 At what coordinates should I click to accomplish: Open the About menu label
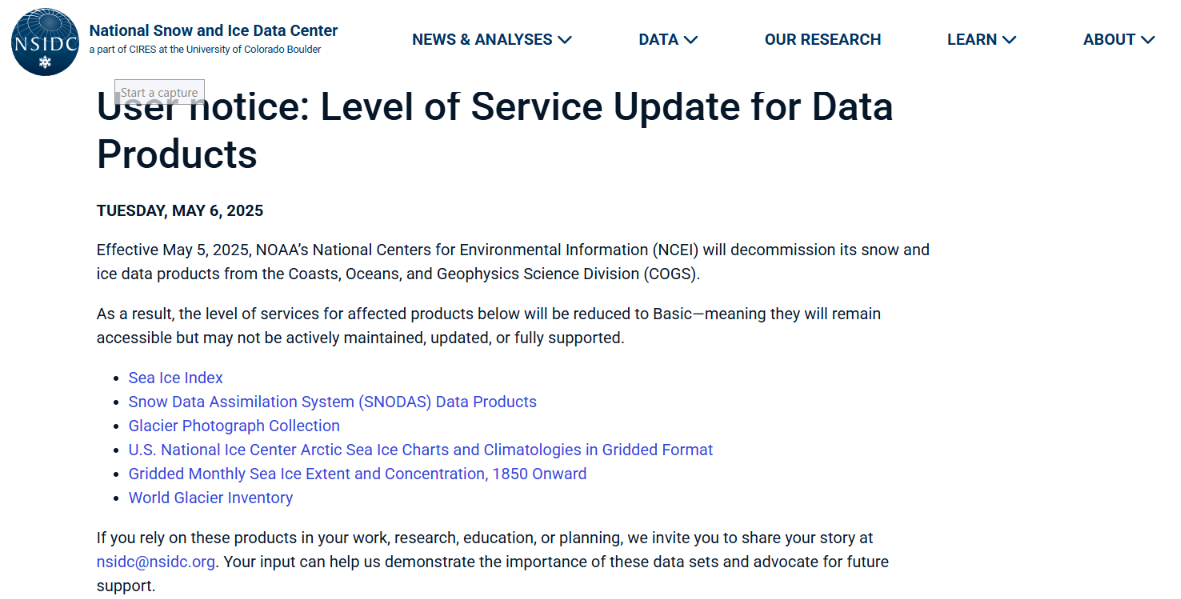click(1108, 40)
